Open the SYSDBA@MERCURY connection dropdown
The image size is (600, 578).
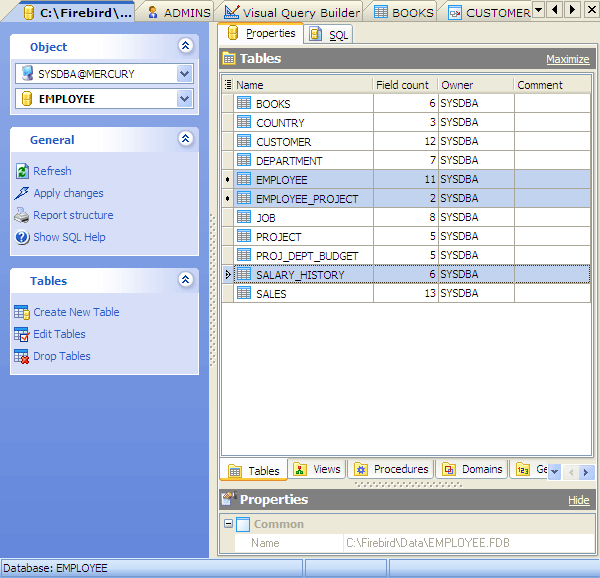(x=184, y=73)
